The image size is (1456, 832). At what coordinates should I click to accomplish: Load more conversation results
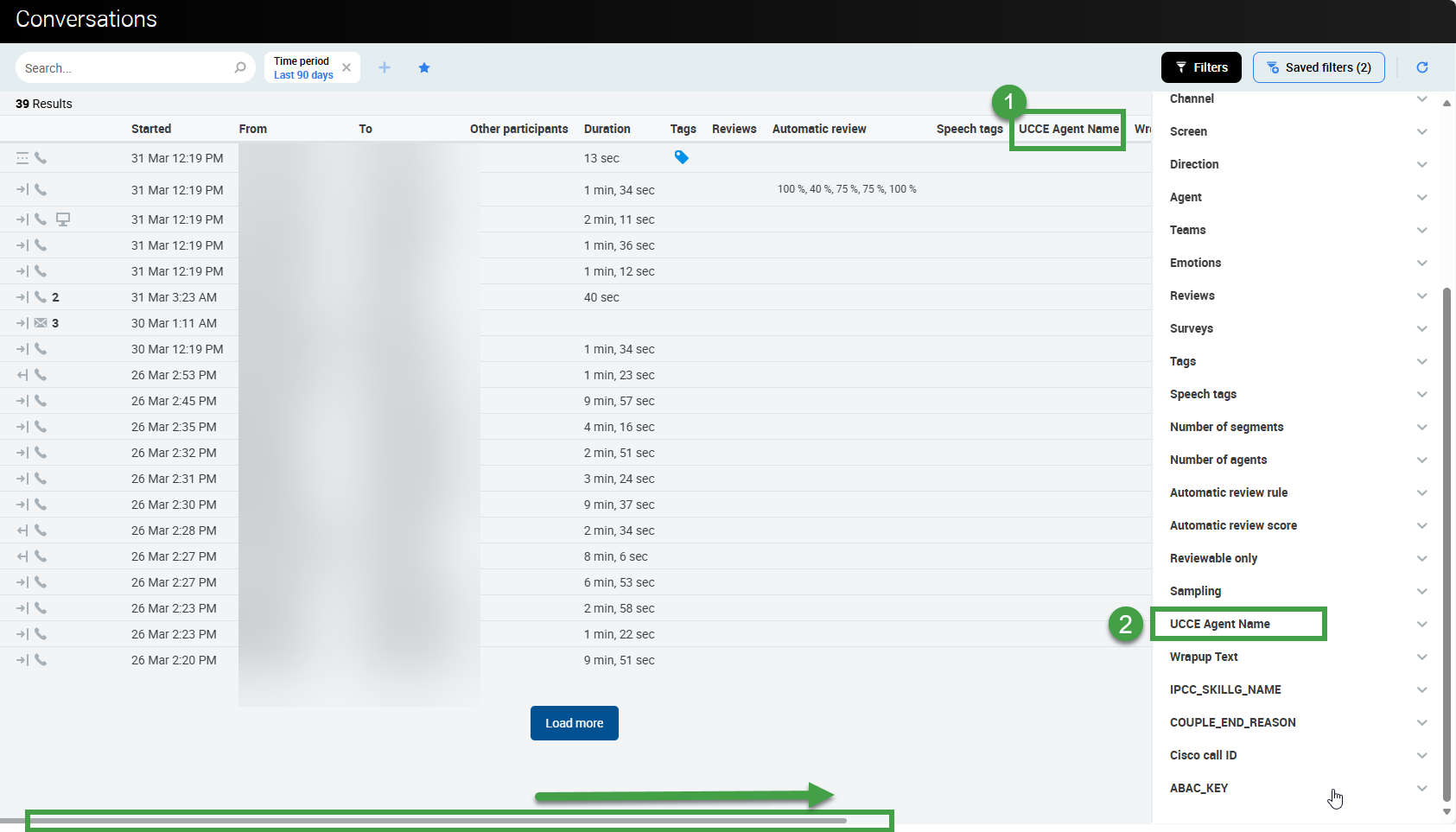pyautogui.click(x=574, y=723)
